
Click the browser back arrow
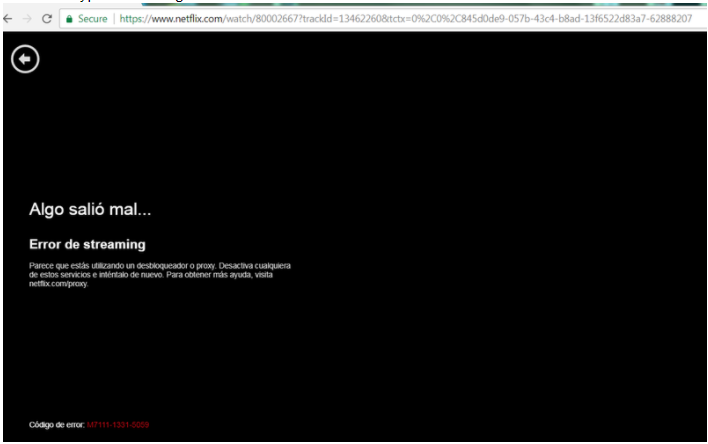click(x=7, y=19)
